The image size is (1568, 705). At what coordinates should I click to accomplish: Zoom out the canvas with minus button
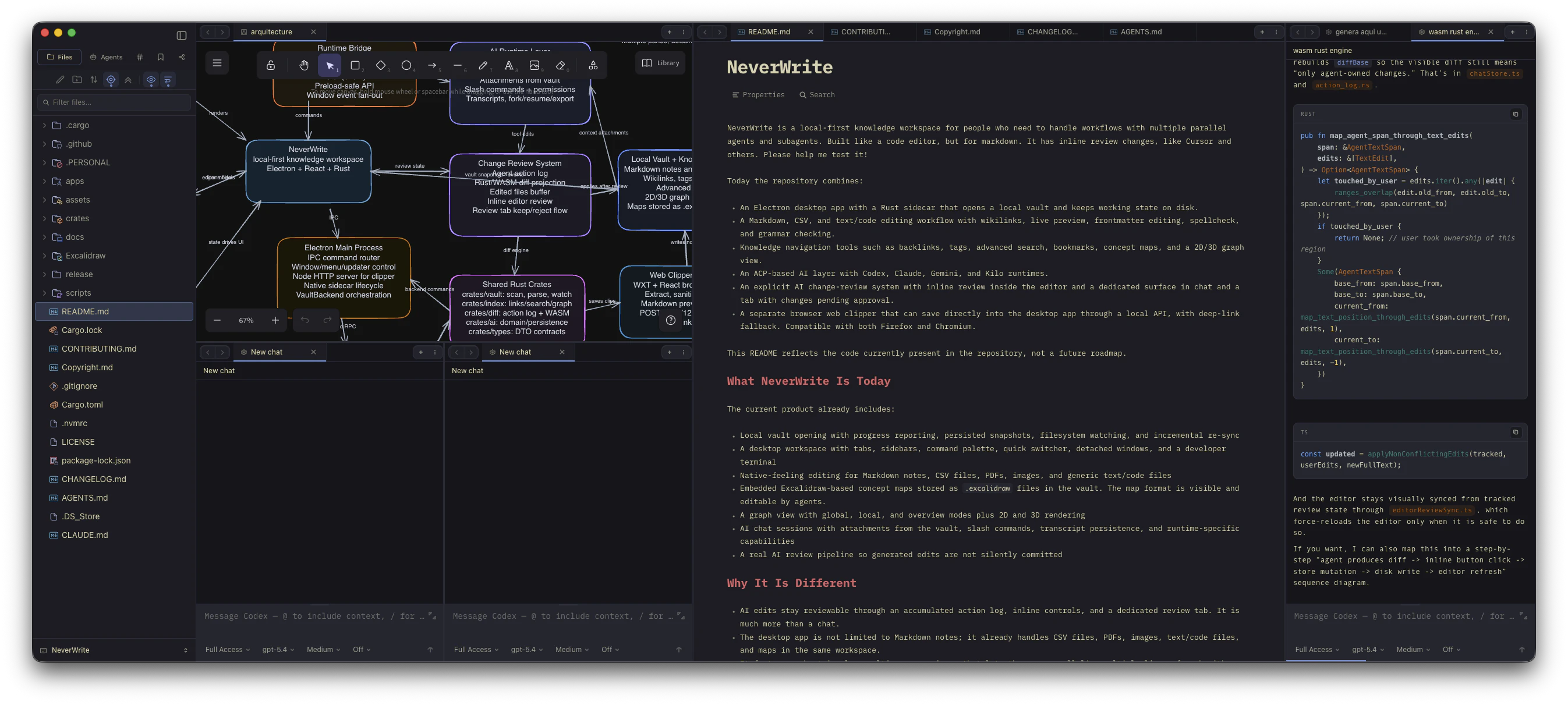click(x=217, y=320)
